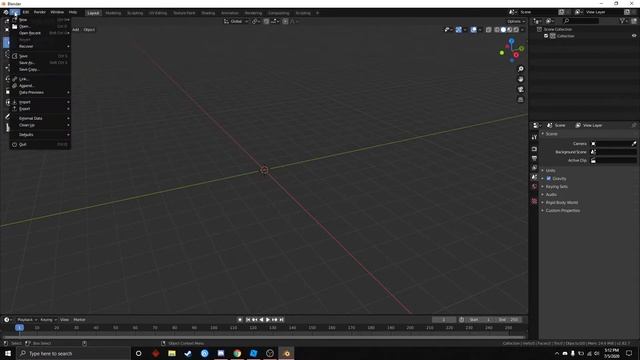Open the Render menu
This screenshot has height=360, width=640.
pyautogui.click(x=40, y=12)
